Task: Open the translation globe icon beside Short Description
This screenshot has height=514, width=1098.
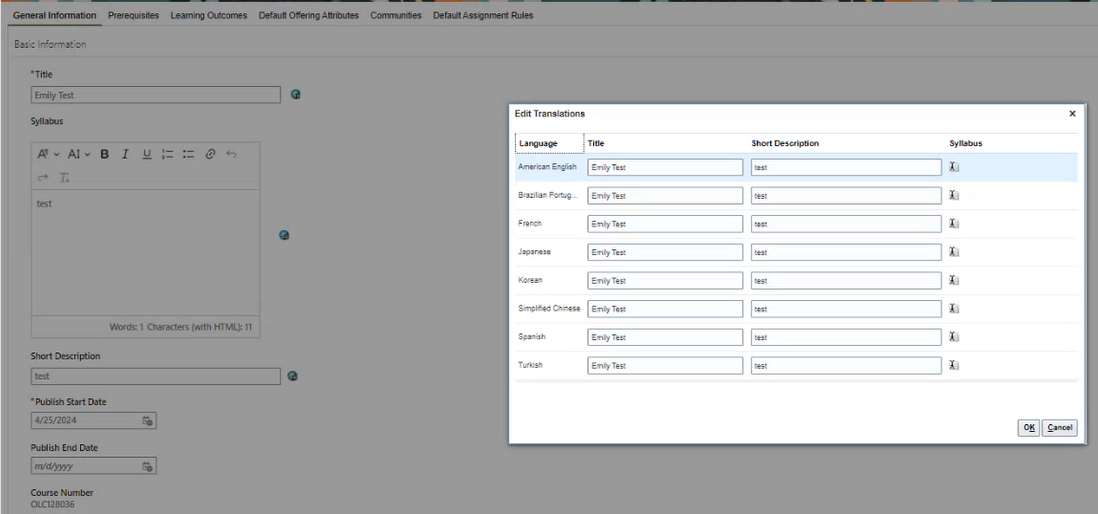Action: [293, 376]
